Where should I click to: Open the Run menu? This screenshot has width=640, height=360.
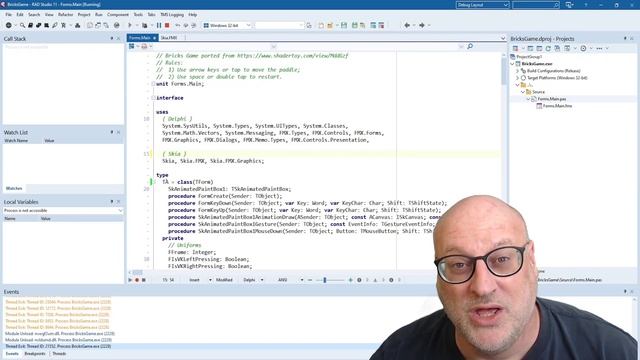coord(99,15)
